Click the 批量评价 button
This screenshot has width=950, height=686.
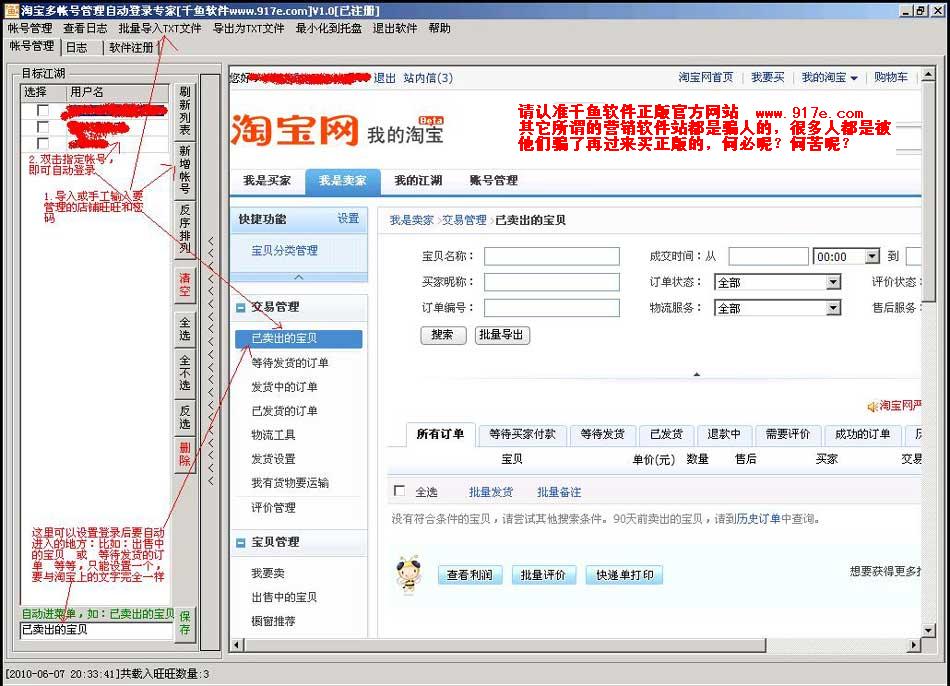543,574
